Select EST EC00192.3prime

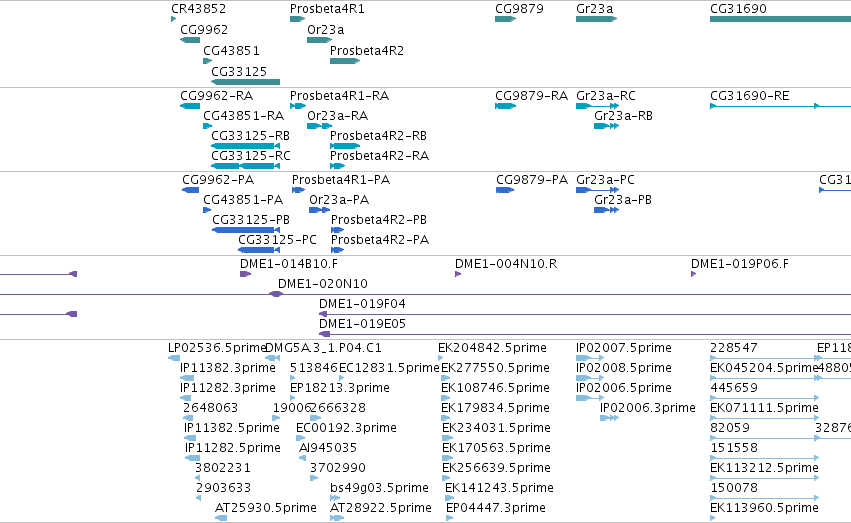pyautogui.click(x=346, y=429)
